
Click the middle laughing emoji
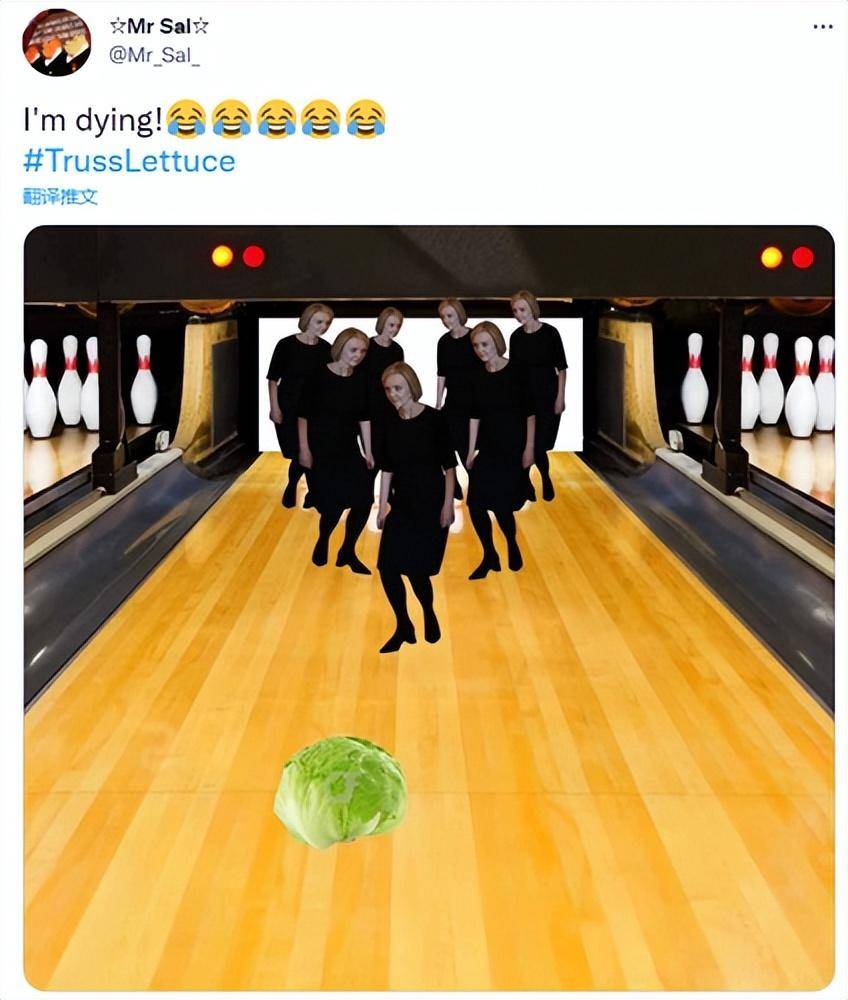click(276, 119)
